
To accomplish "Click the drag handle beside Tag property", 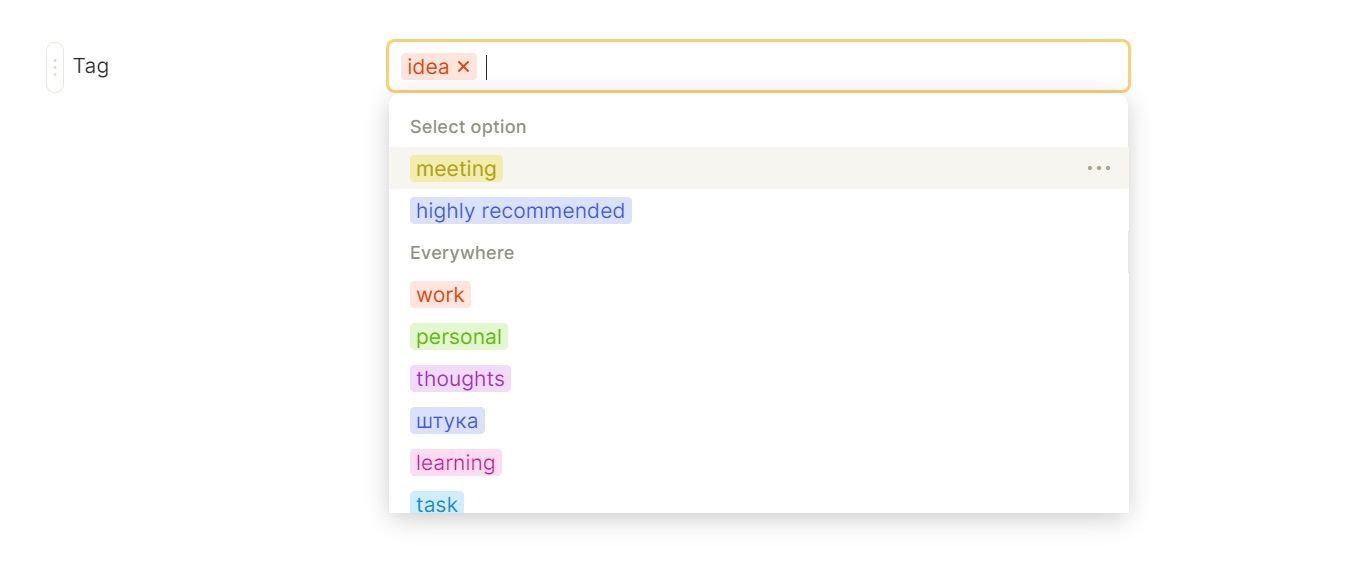I will click(55, 67).
